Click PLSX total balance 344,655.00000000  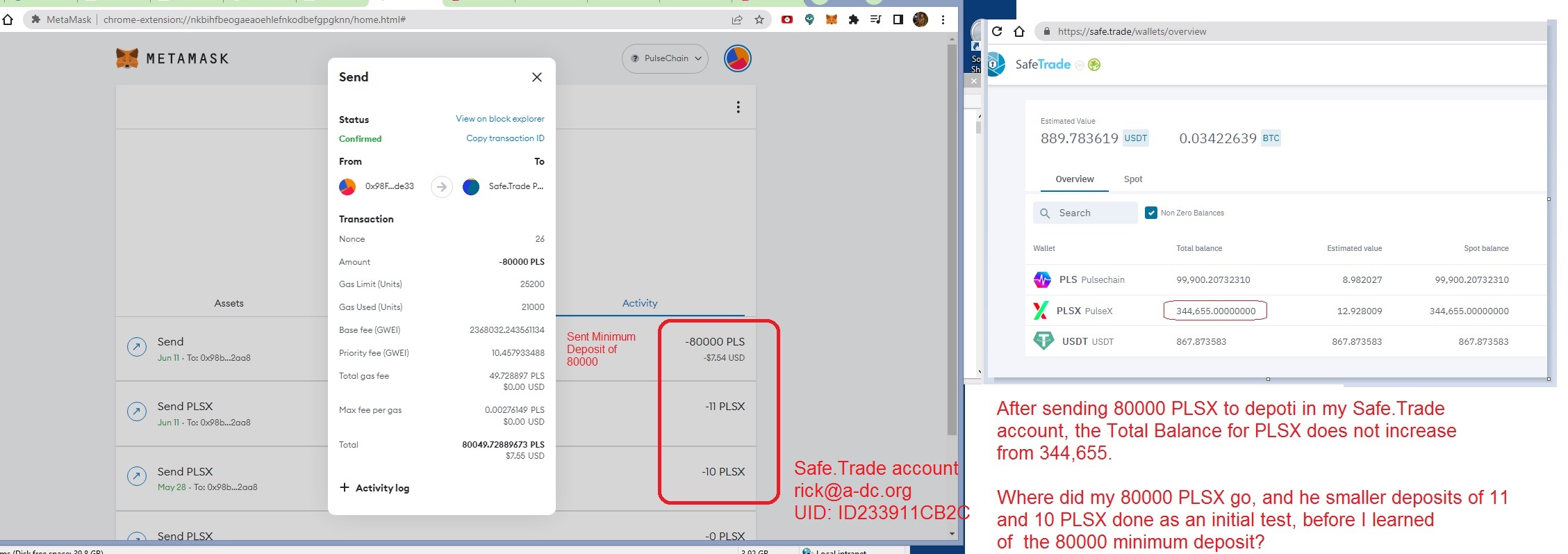pos(1215,311)
